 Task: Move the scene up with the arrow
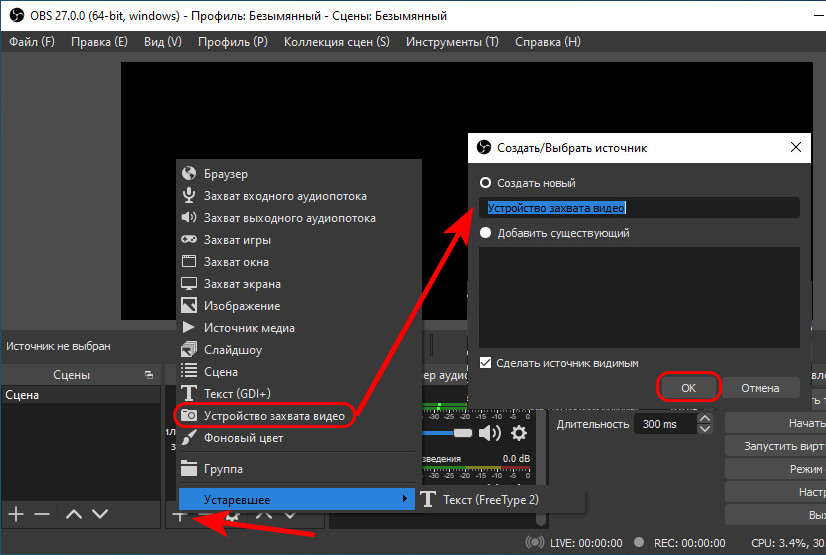(x=74, y=514)
